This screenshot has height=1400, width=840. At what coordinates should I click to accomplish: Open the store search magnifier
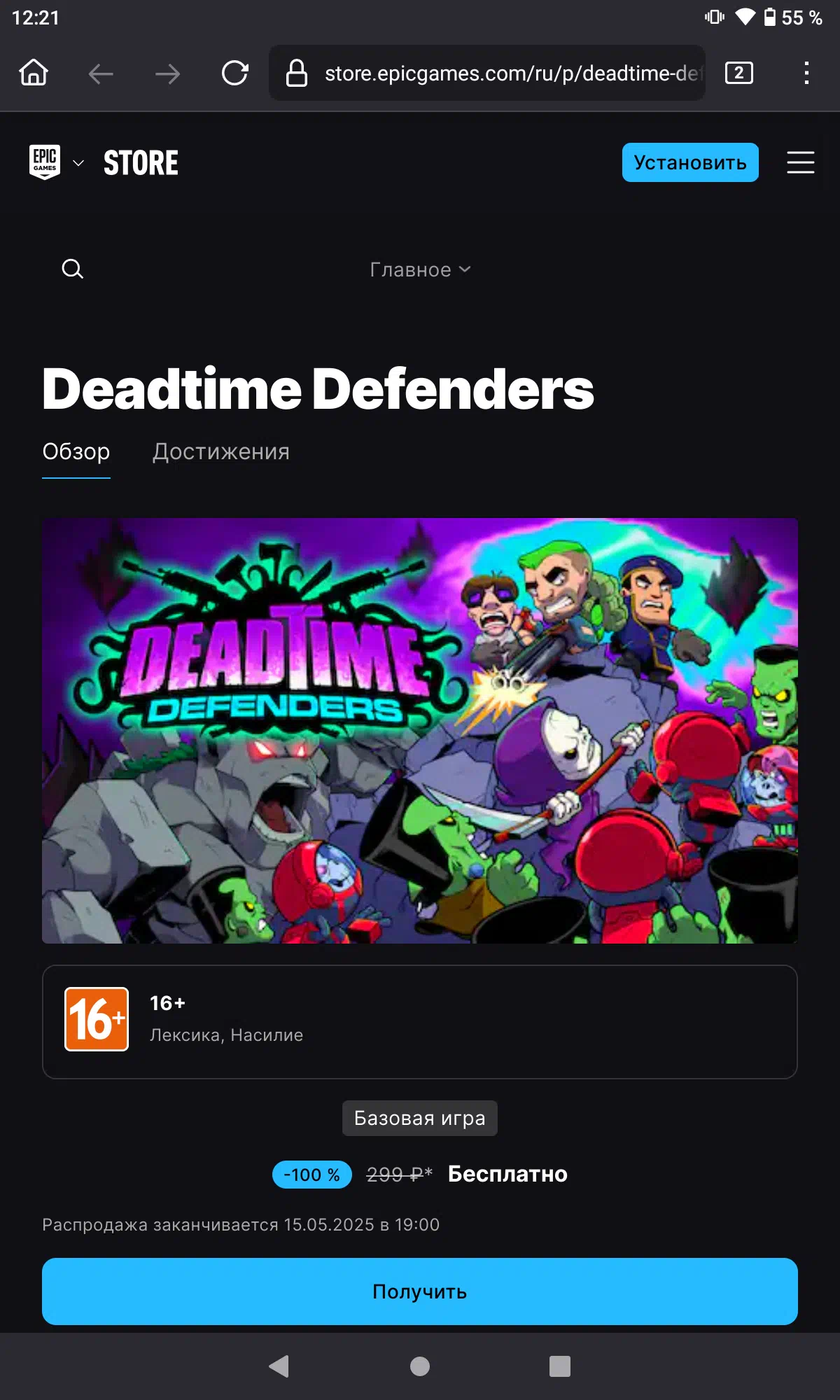[x=73, y=269]
